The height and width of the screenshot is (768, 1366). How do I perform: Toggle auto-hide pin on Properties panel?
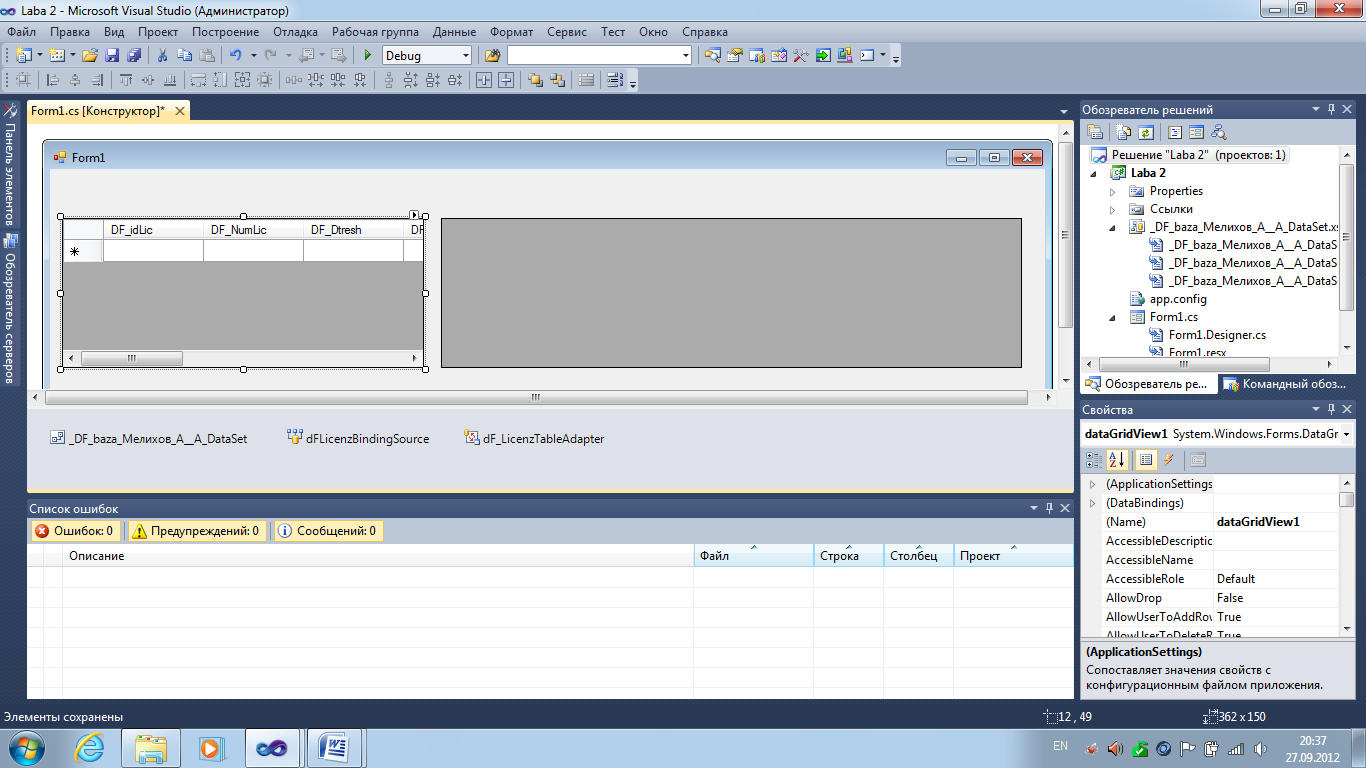pos(1331,409)
